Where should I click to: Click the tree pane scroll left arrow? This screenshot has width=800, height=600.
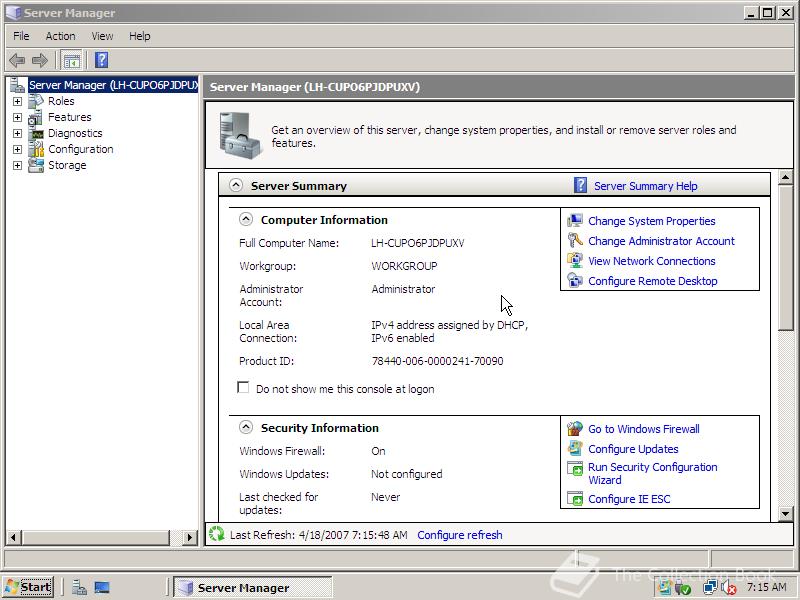click(13, 537)
